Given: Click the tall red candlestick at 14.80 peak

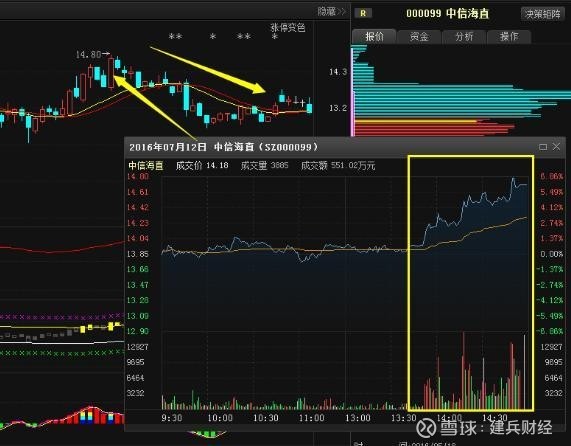Looking at the screenshot, I should click(111, 73).
